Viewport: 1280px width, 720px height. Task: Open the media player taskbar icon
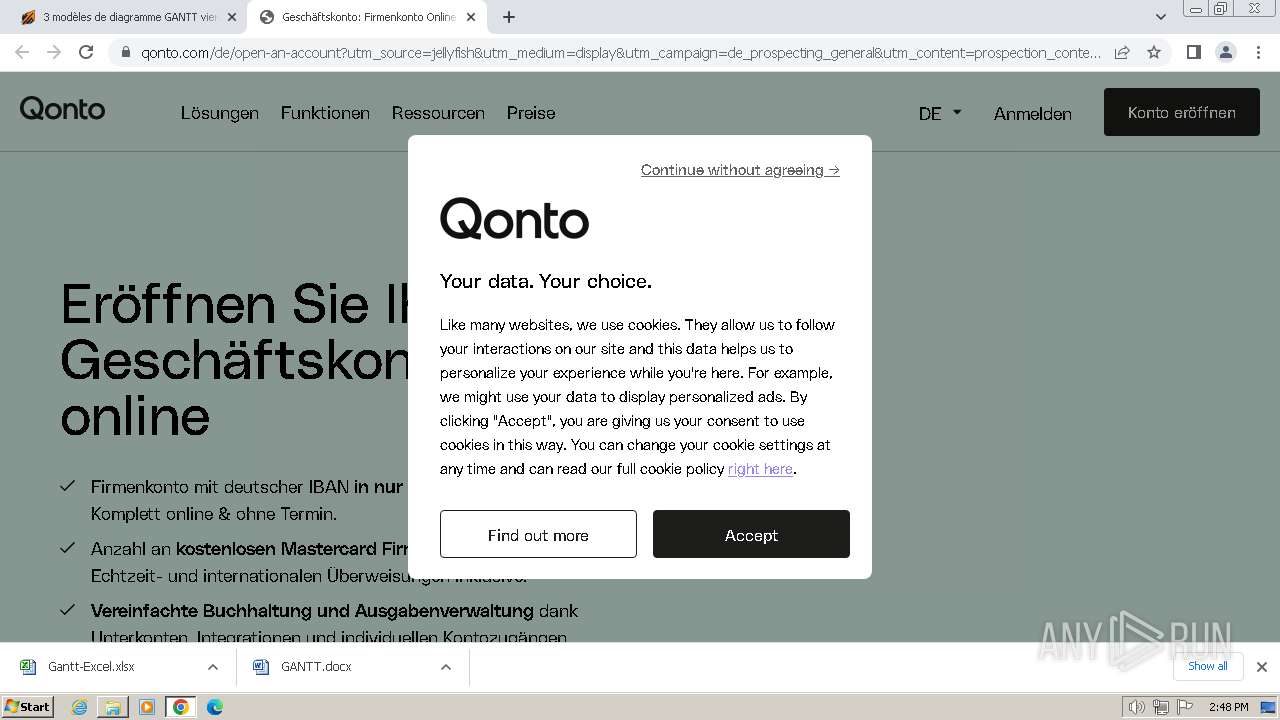point(147,707)
